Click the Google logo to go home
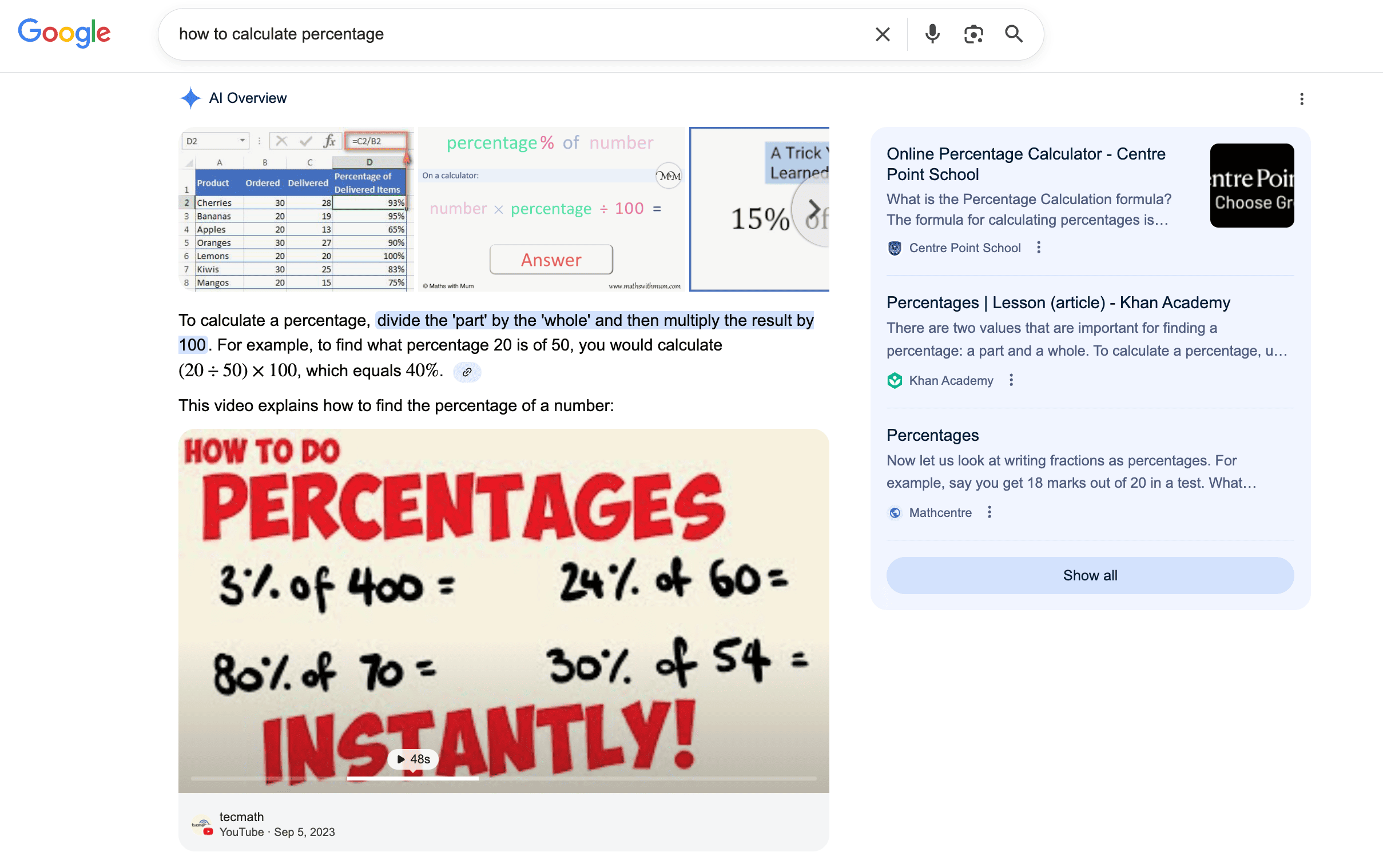Screen dimensions: 1383x868 (63, 33)
